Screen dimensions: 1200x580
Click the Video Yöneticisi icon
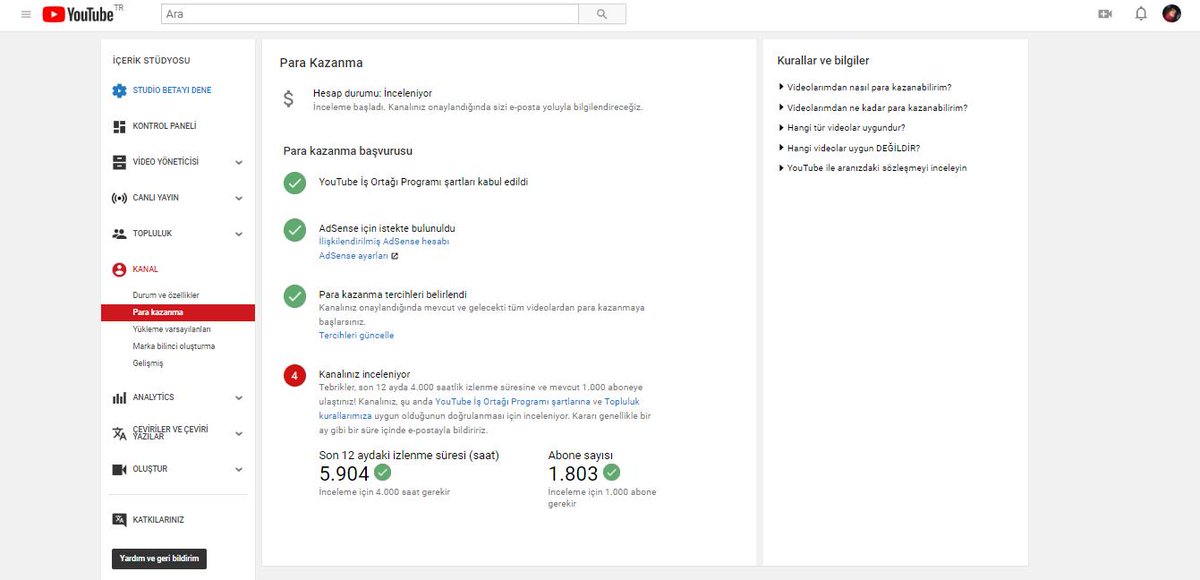tap(119, 162)
